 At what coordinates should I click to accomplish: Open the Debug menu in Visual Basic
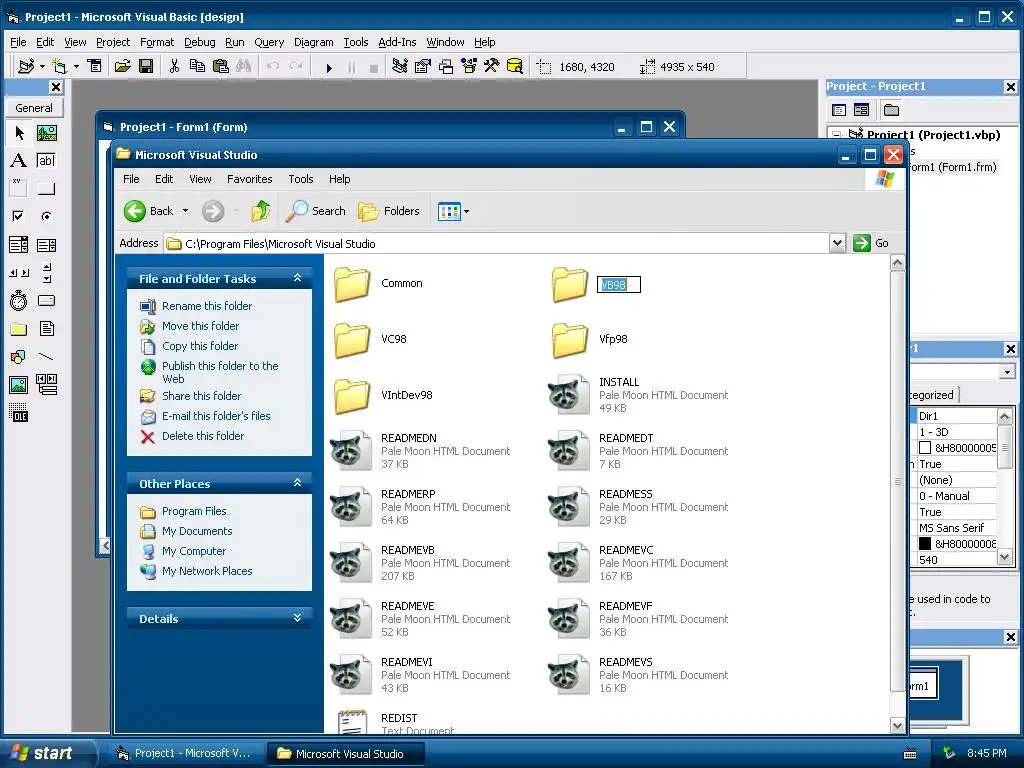(x=199, y=42)
